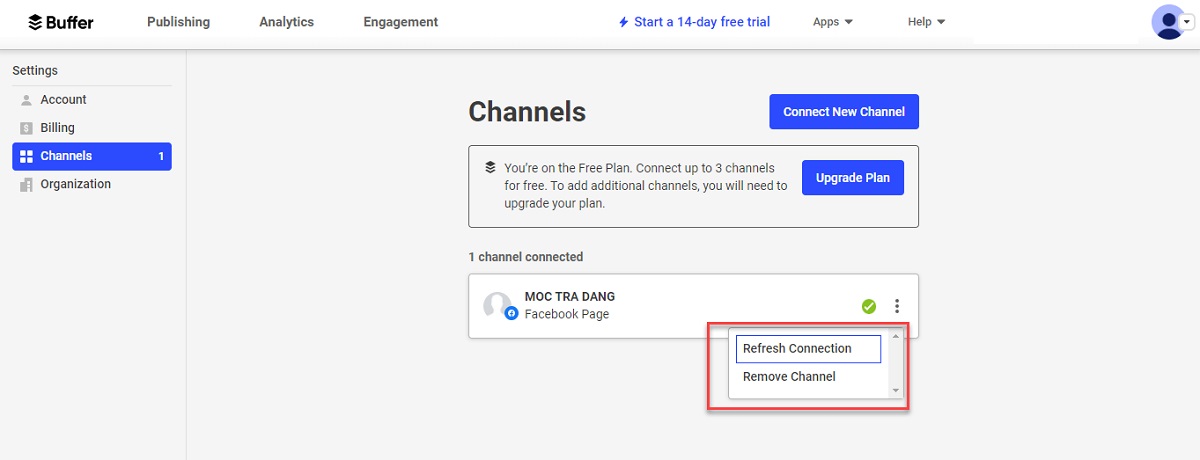Screen dimensions: 1200x460
Task: Click the Settings sidebar heading
Action: (x=35, y=71)
